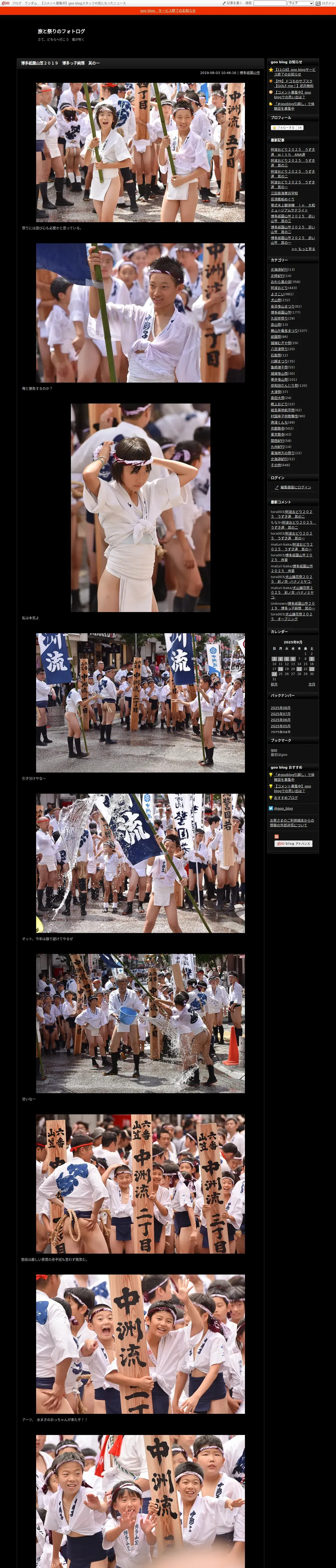Open the orange サービス終了のお知らせ banner link
Viewport: 336px width, 1568px height.
[x=168, y=10]
